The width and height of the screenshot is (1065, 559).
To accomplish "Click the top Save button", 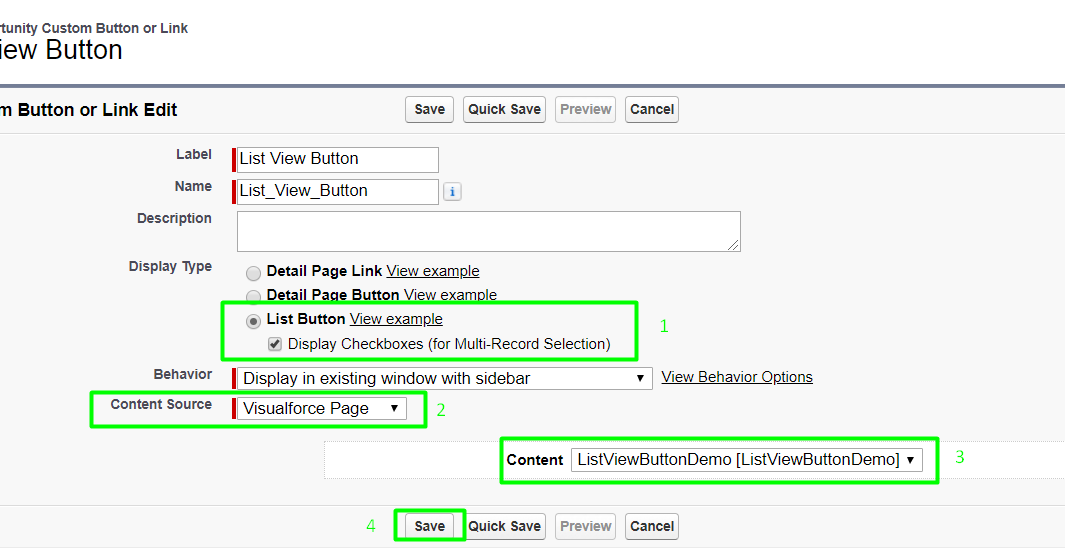I will pyautogui.click(x=429, y=109).
